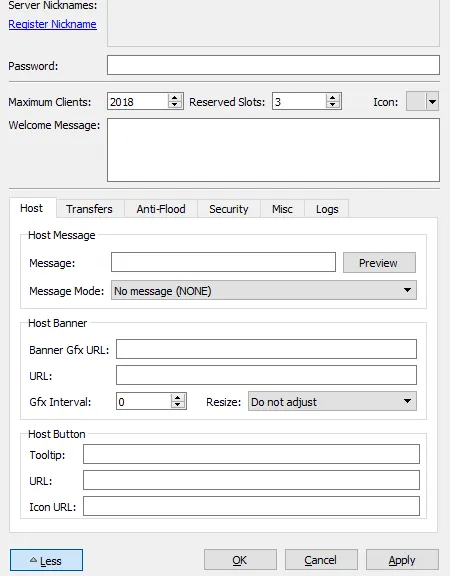The height and width of the screenshot is (576, 450).
Task: Collapse options with the Less button
Action: point(47,560)
